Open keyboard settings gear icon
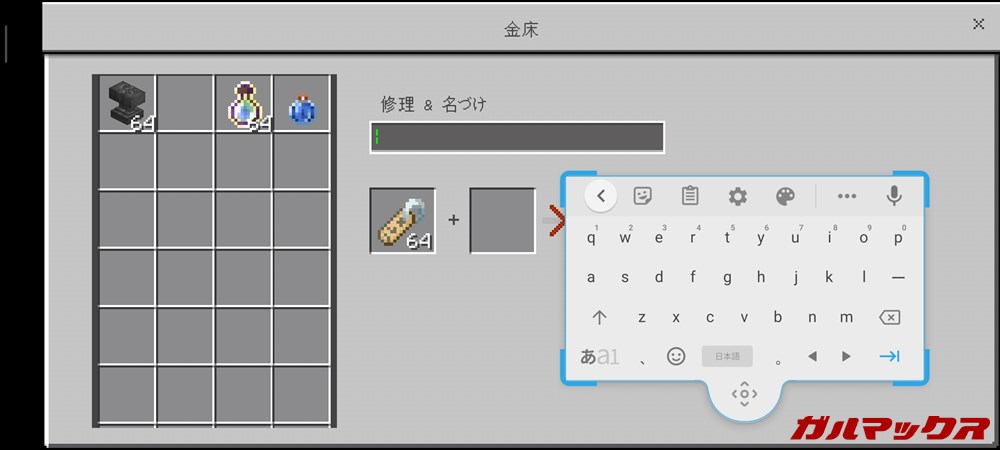Viewport: 1000px width, 450px height. (737, 196)
